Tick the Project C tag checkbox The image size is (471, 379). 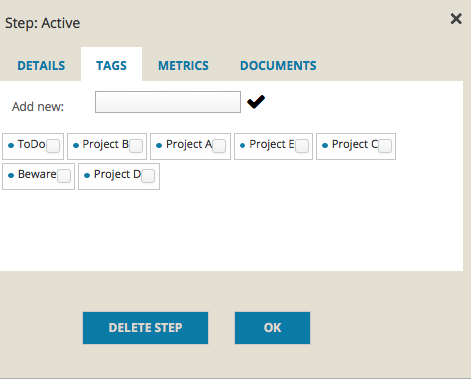pyautogui.click(x=385, y=146)
